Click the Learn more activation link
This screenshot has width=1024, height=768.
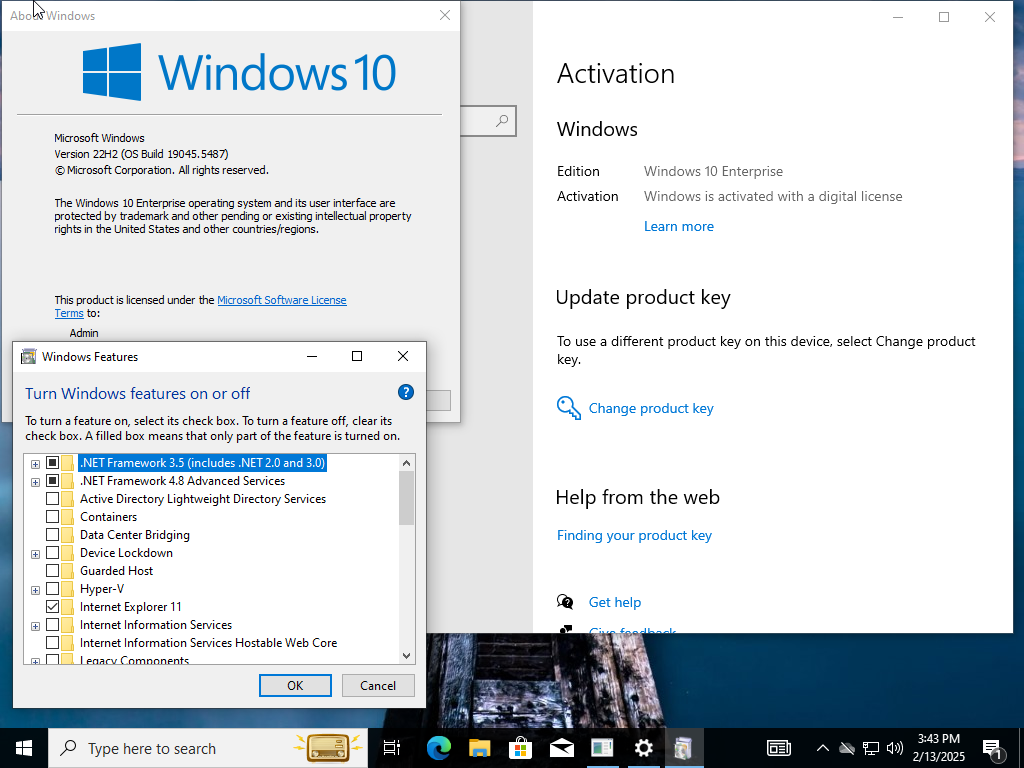[679, 226]
